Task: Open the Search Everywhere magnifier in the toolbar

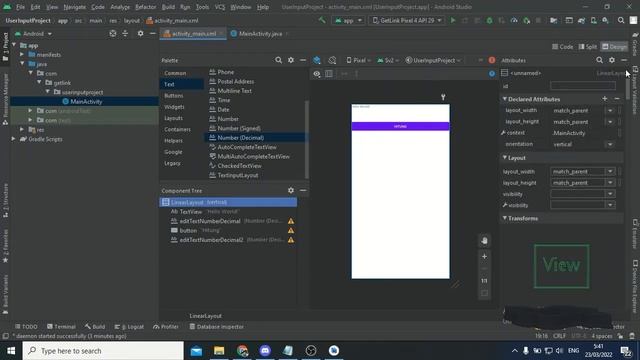Action: pyautogui.click(x=621, y=20)
